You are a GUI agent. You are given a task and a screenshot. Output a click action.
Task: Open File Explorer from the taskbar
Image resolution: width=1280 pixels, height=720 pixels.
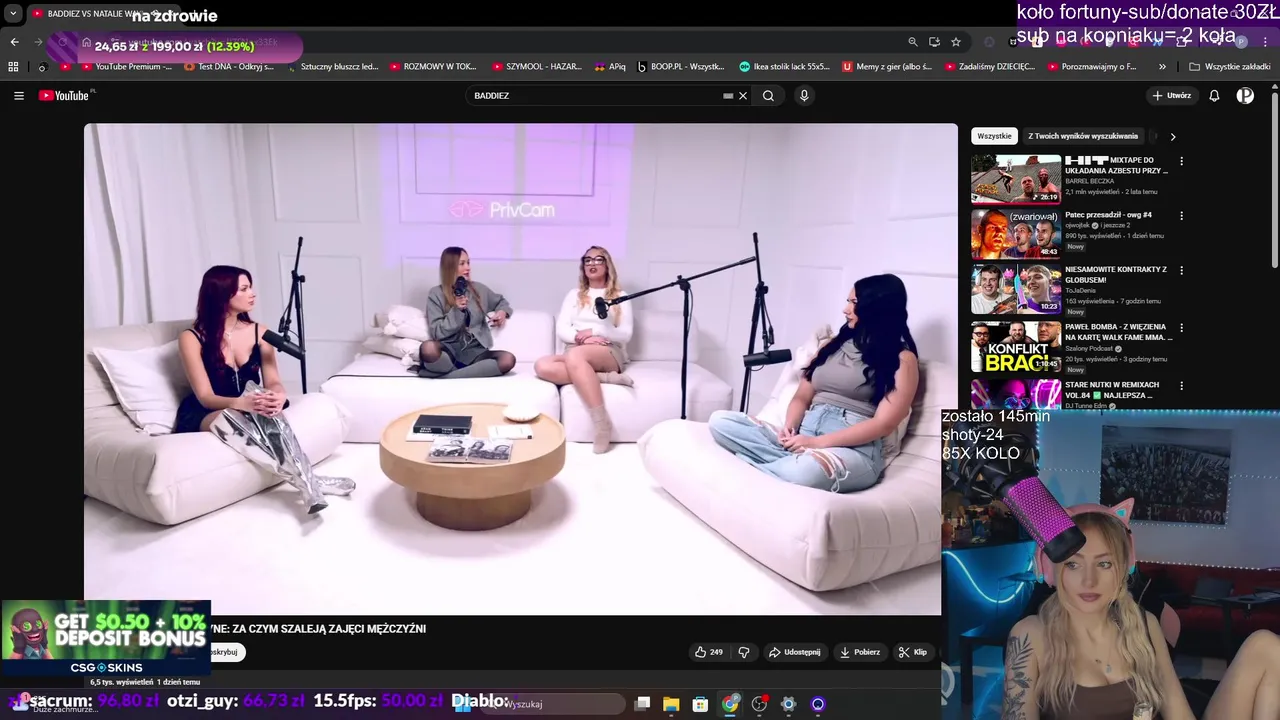[x=671, y=704]
